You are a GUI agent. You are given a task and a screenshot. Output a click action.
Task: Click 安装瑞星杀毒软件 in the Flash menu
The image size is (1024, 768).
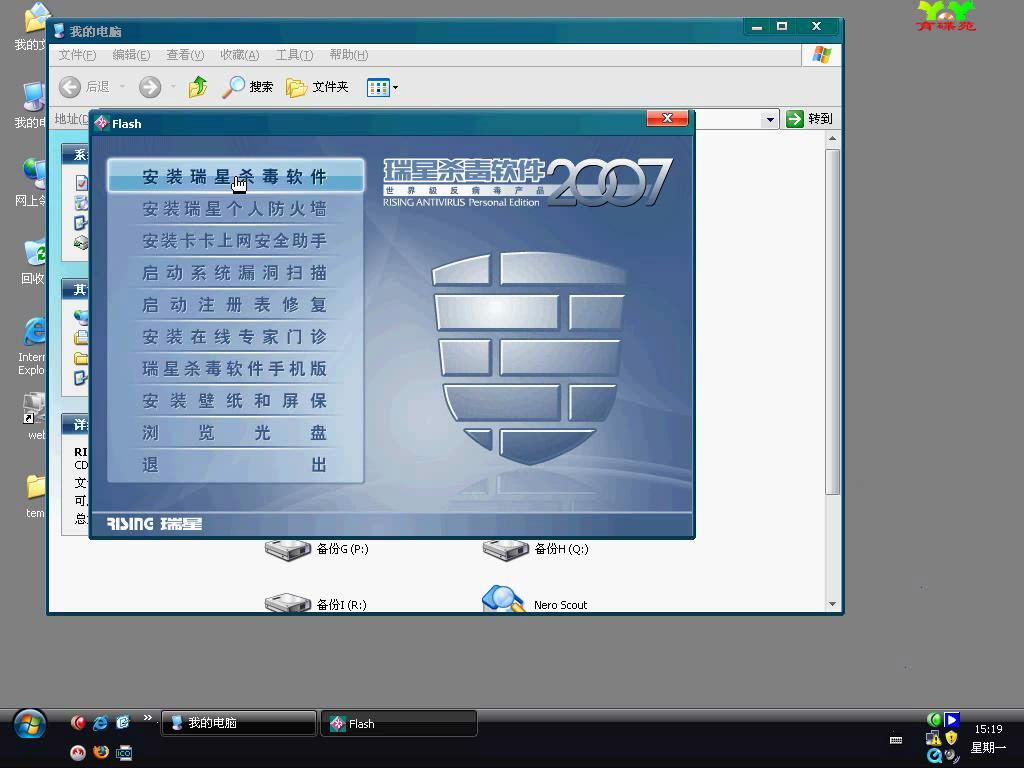[235, 176]
